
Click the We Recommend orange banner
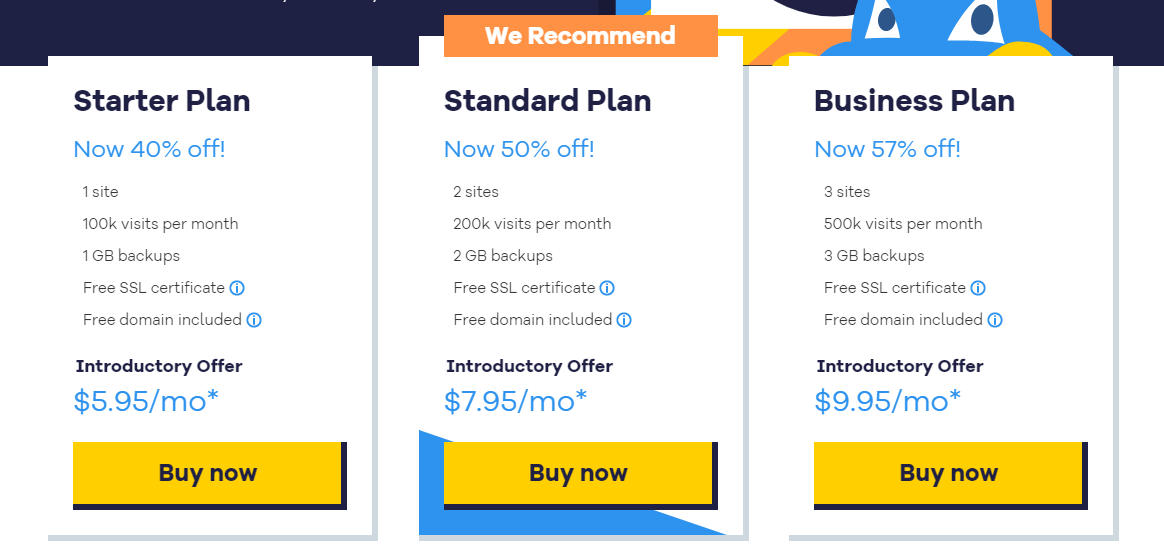click(581, 36)
